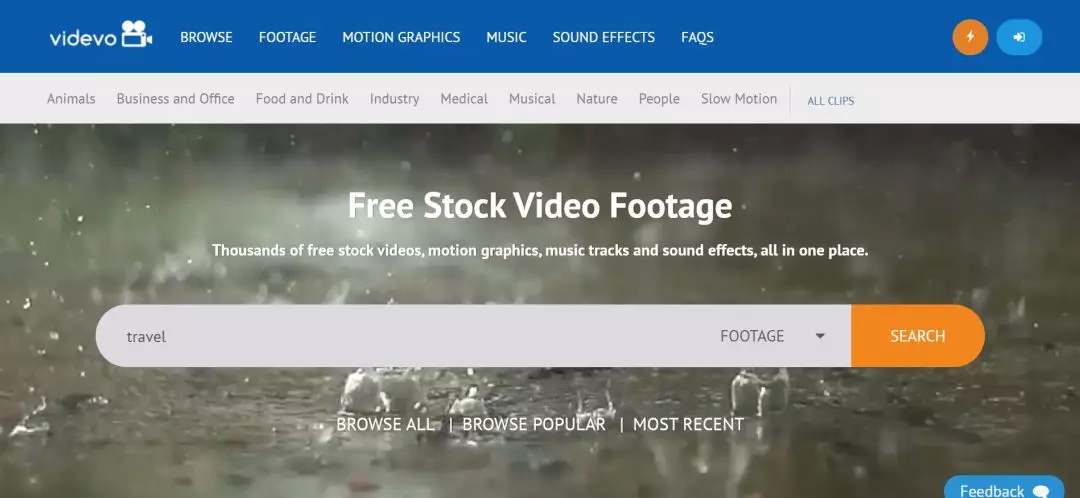Click the All Clips link

pos(830,100)
